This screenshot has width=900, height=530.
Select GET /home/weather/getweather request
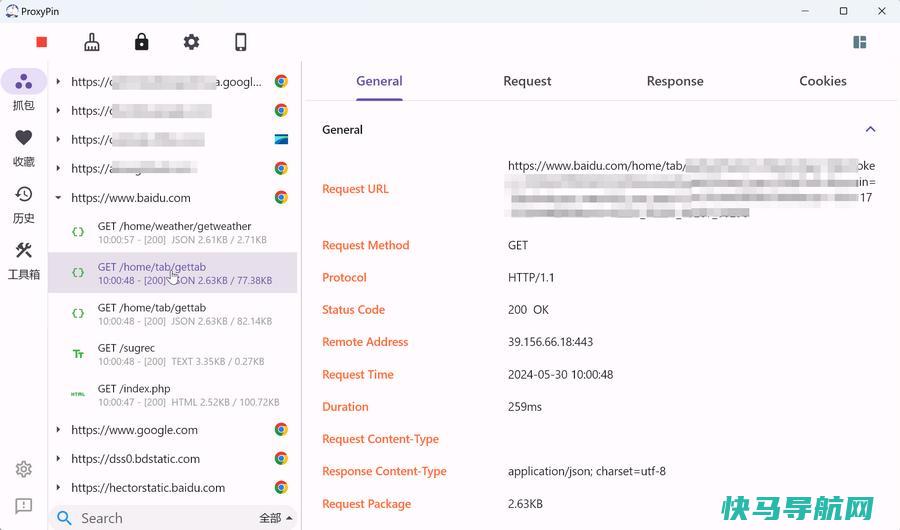point(172,232)
